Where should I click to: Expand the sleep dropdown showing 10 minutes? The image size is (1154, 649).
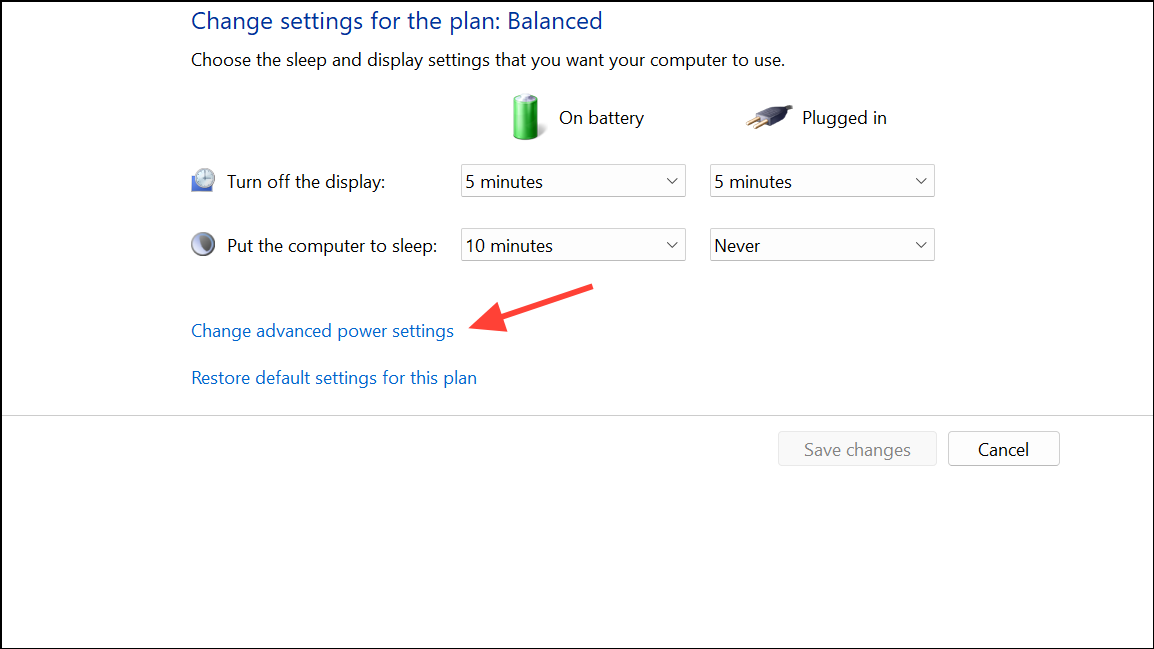pyautogui.click(x=573, y=244)
